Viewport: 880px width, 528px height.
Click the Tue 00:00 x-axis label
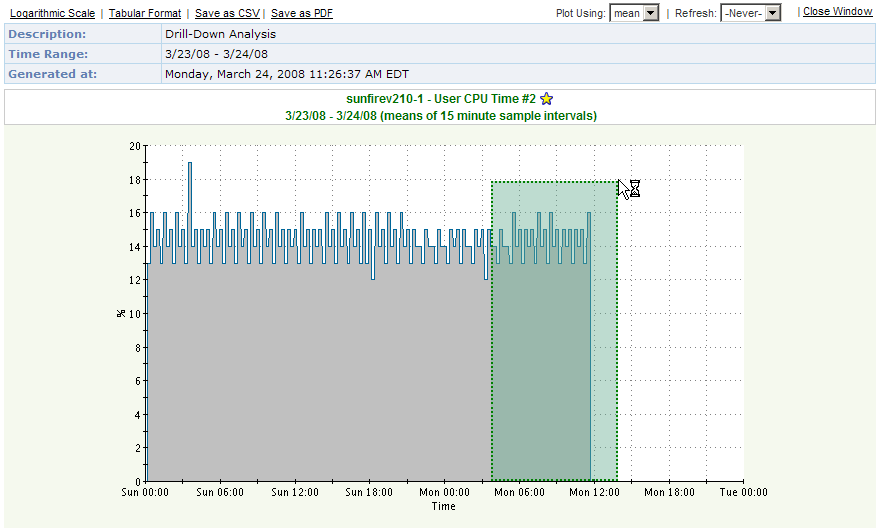pyautogui.click(x=743, y=492)
